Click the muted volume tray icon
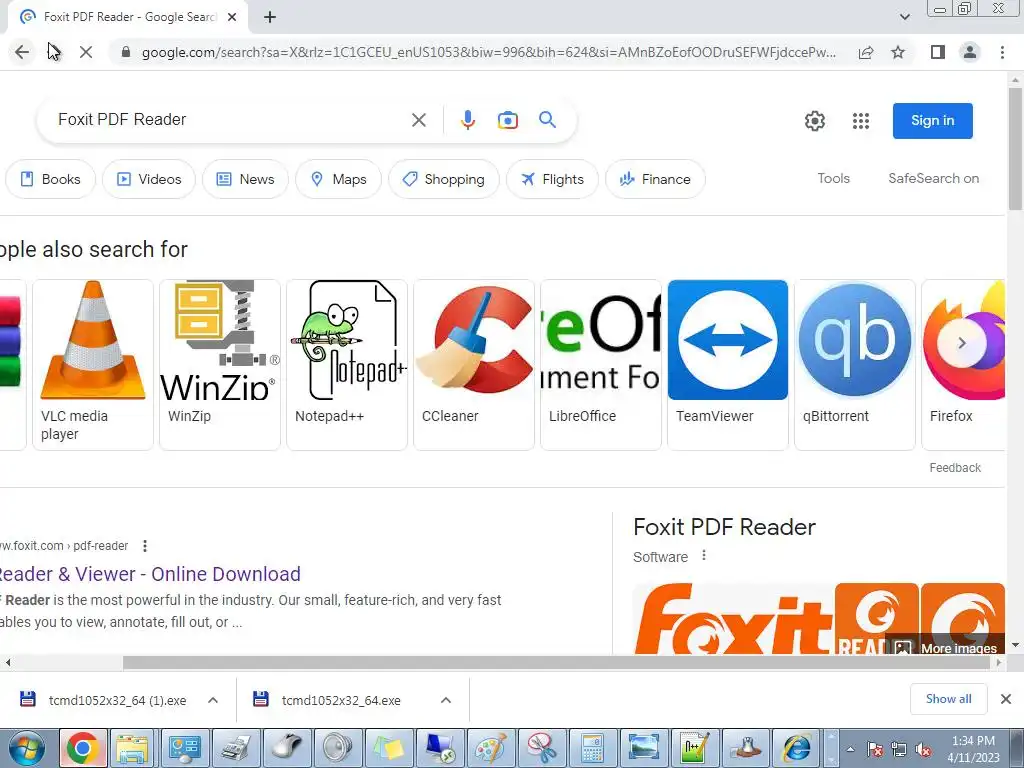Screen dimensions: 1024x768 coord(923,749)
